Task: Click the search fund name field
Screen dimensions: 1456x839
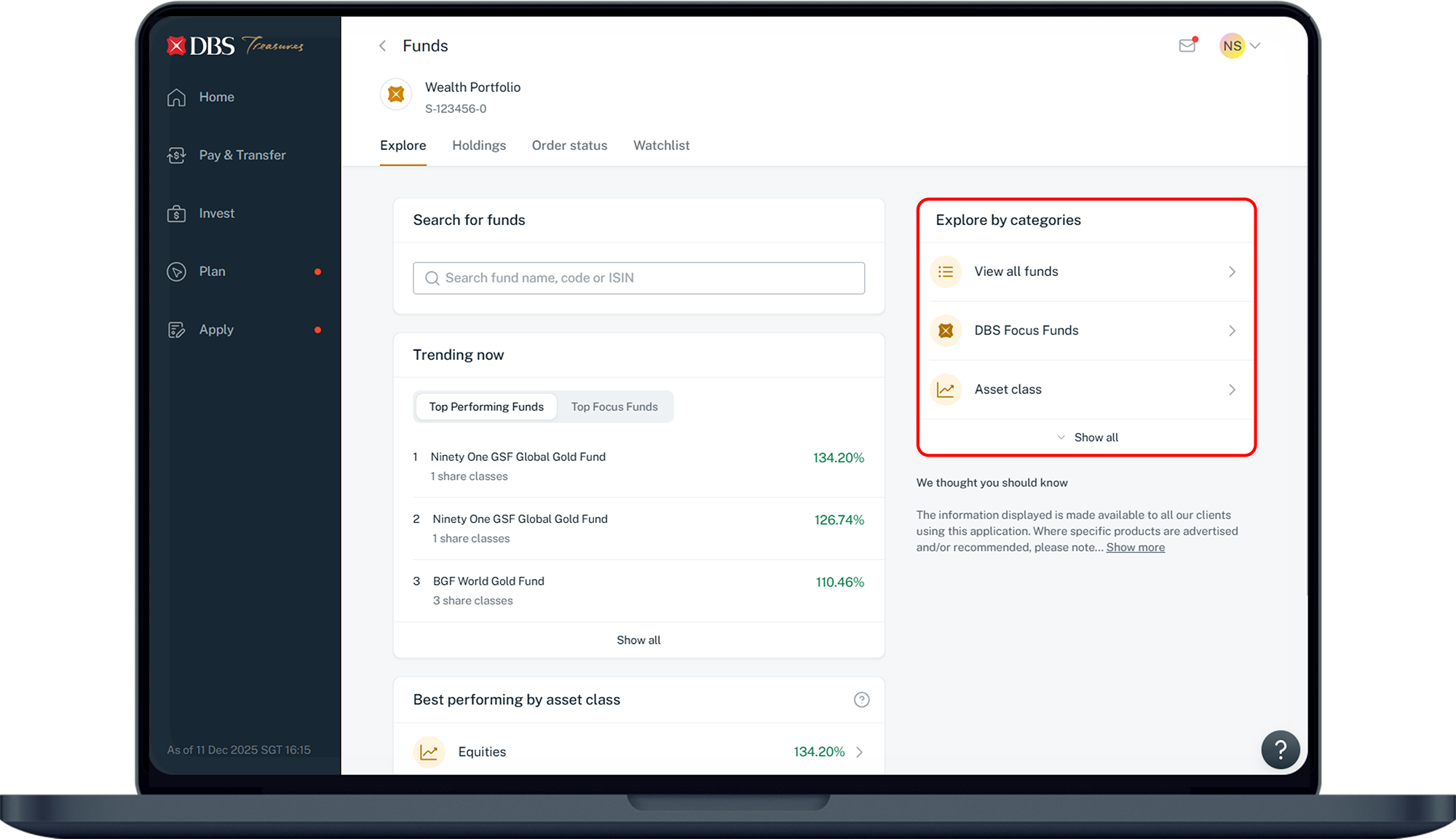Action: click(638, 278)
